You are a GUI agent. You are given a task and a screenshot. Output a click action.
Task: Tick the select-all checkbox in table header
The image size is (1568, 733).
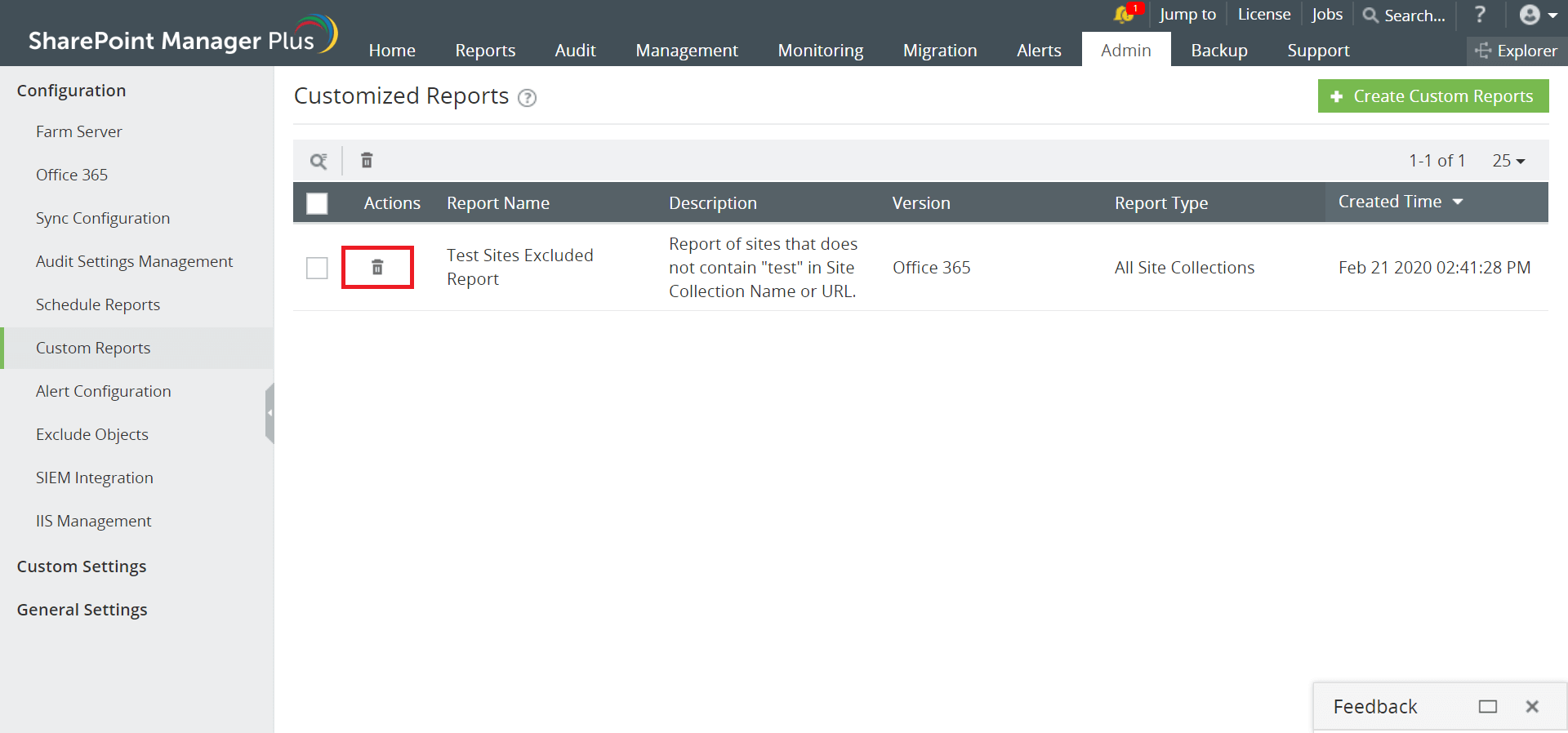[x=317, y=203]
